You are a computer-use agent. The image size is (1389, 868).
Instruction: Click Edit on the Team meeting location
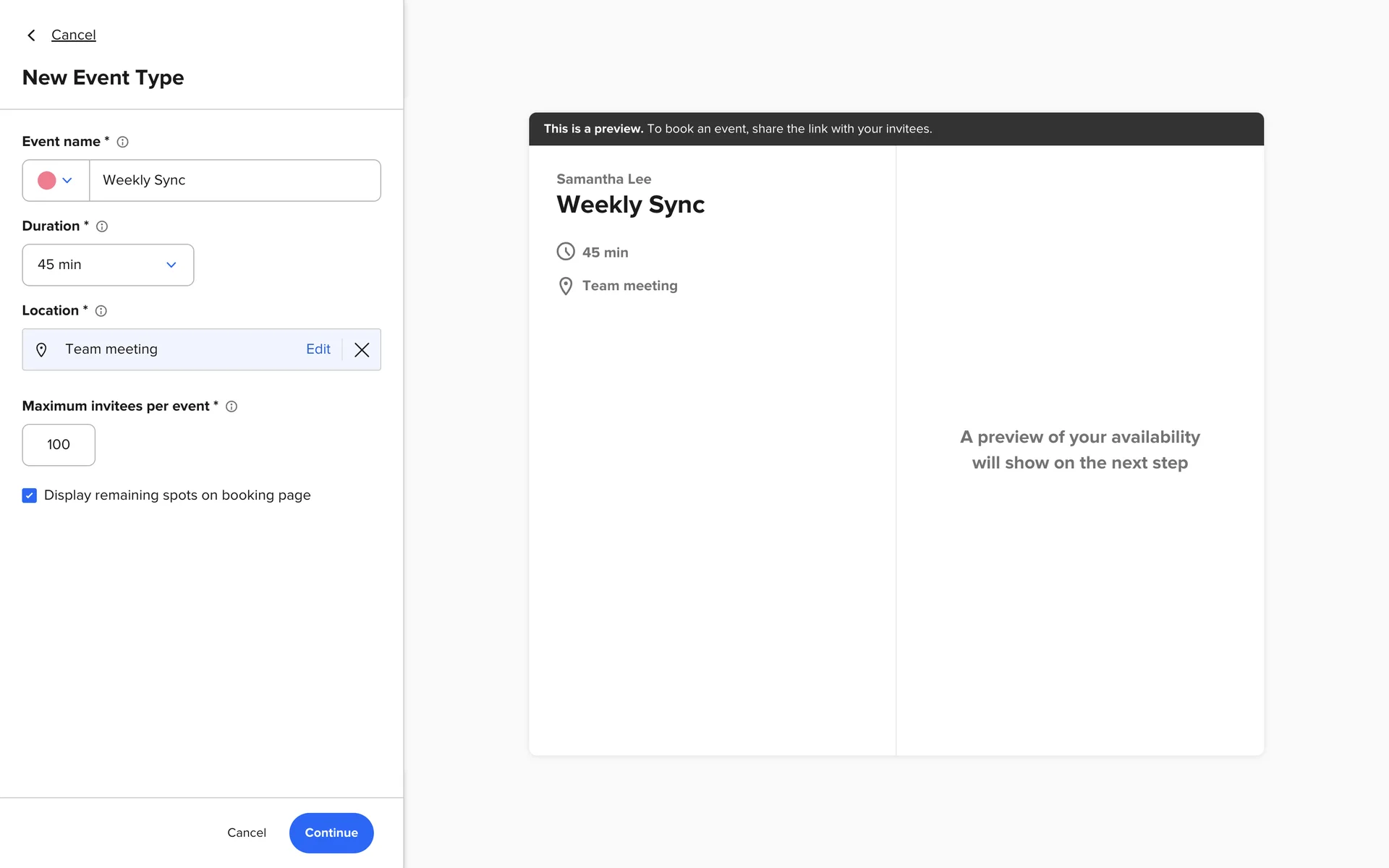click(x=318, y=349)
